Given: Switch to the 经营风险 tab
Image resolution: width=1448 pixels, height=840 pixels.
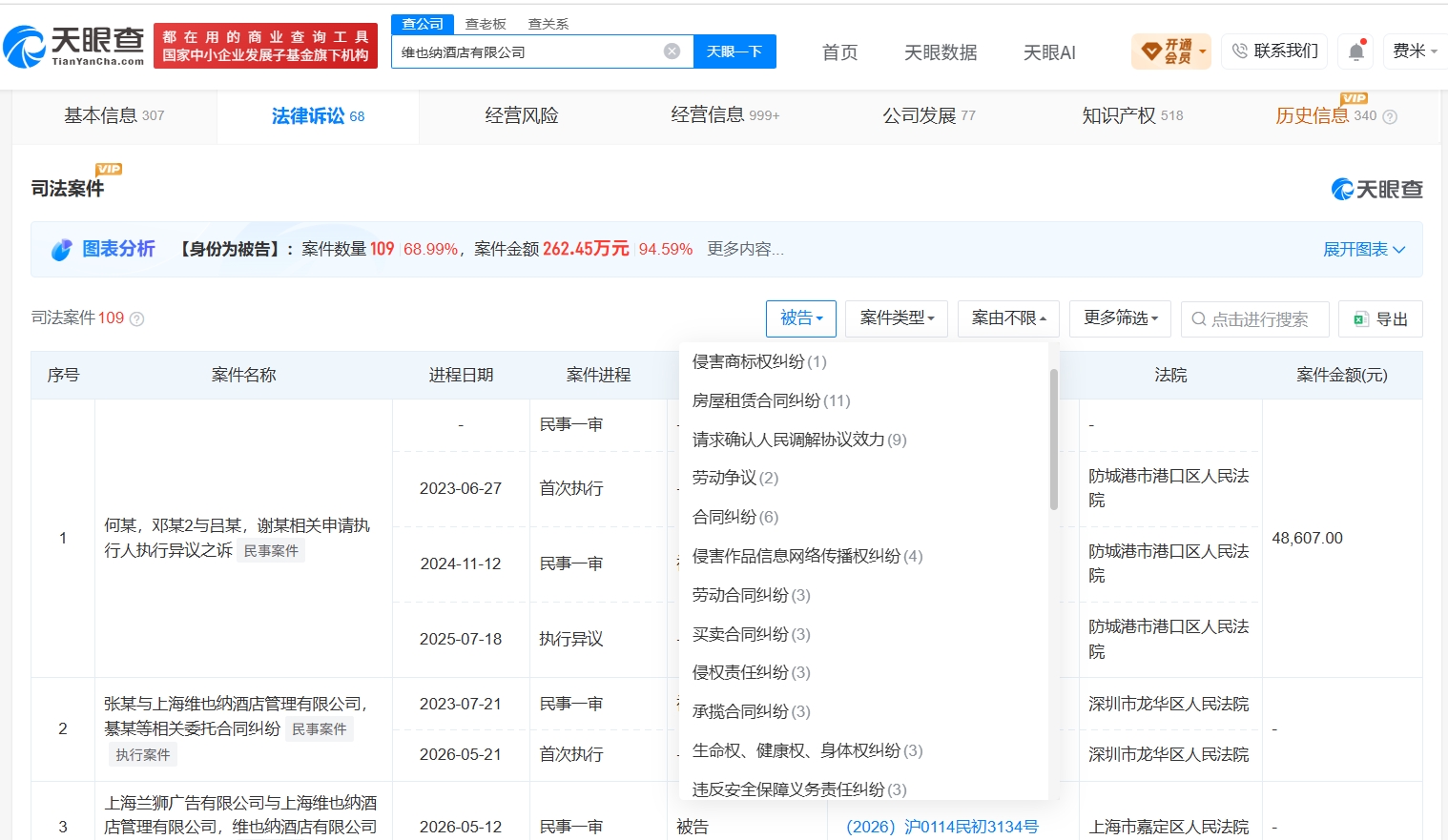Looking at the screenshot, I should click(522, 116).
